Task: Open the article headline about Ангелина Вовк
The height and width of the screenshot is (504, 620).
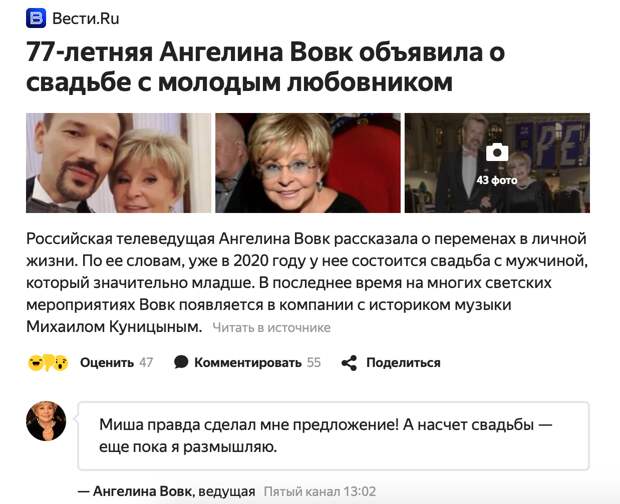Action: [x=265, y=67]
